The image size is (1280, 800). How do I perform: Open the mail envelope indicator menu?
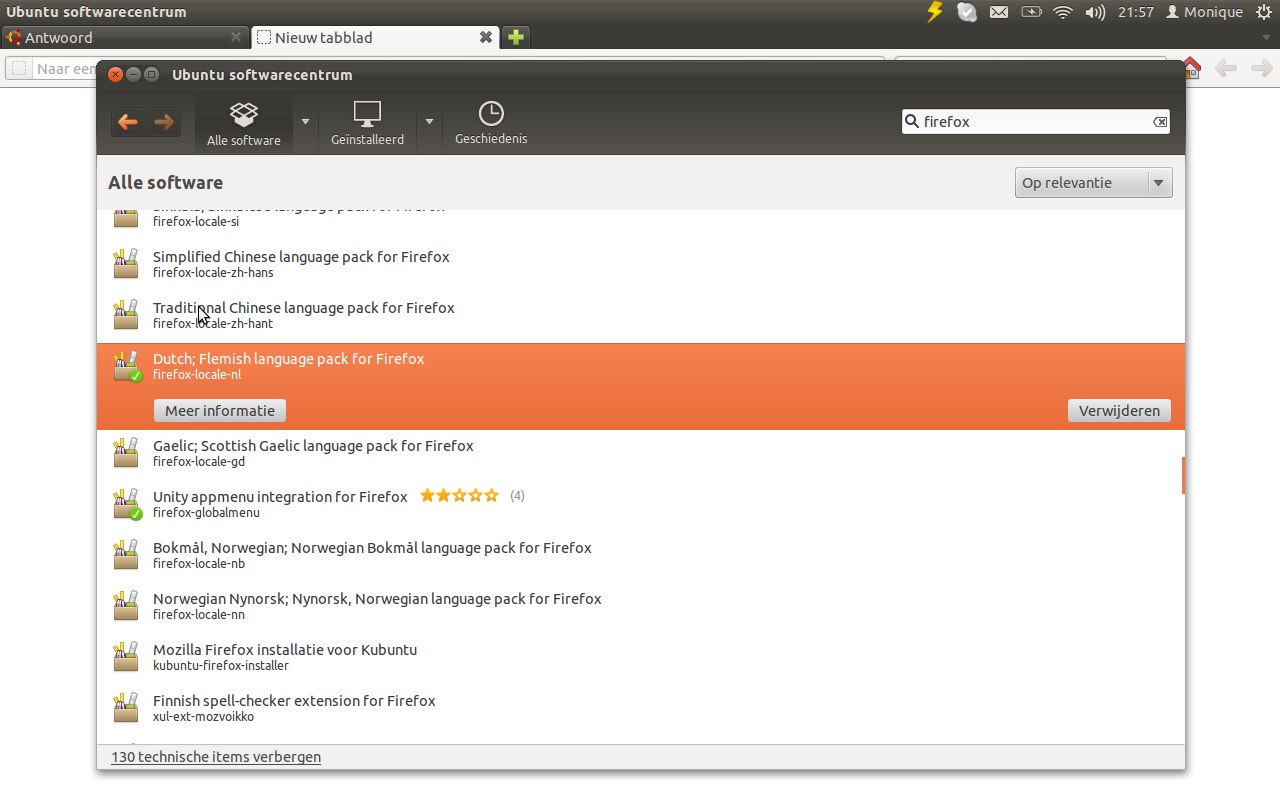tap(998, 12)
